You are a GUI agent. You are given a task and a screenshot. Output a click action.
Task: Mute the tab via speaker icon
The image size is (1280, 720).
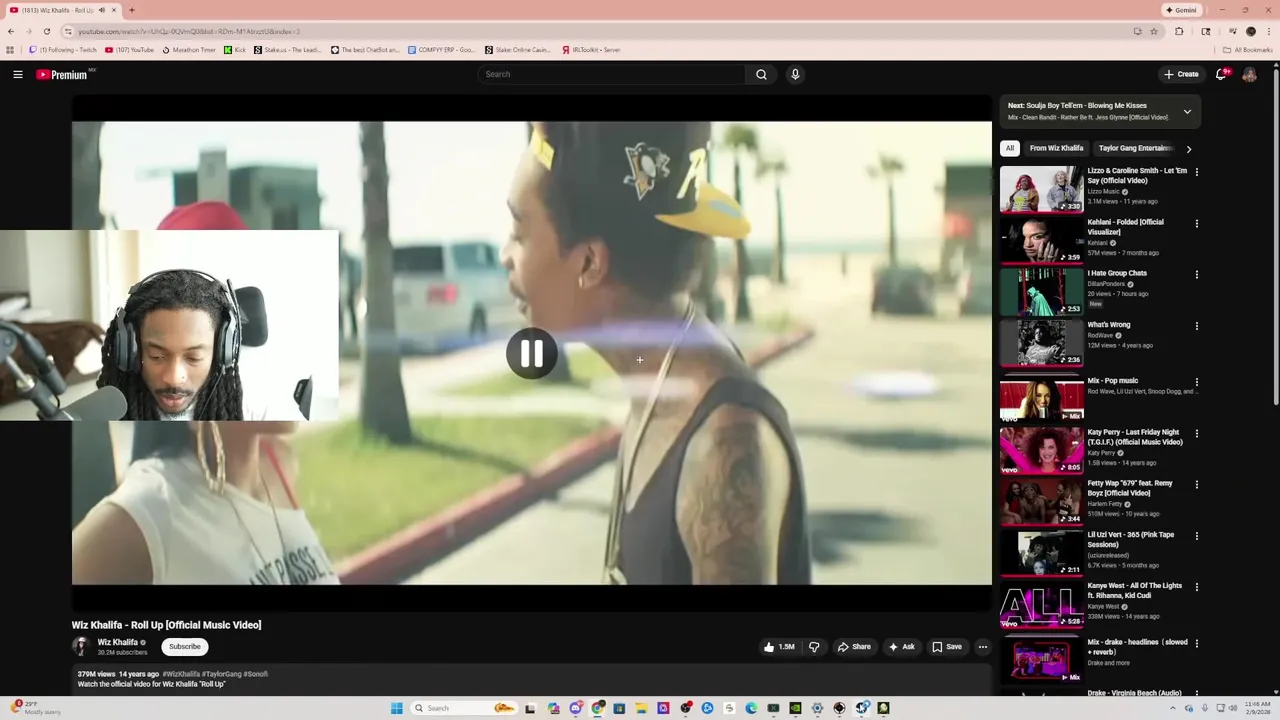coord(102,10)
